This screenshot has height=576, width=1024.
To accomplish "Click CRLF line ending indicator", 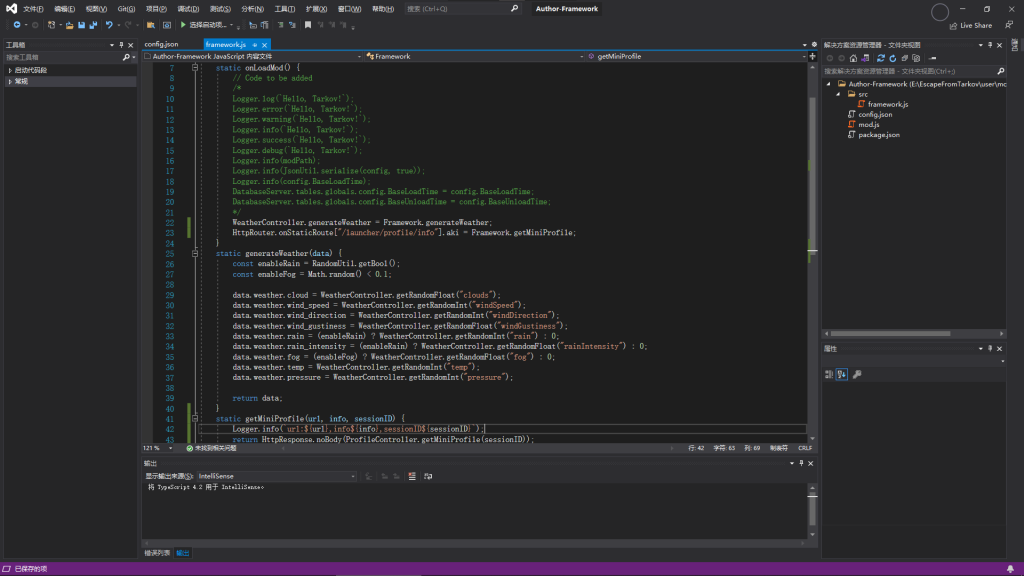I will click(805, 448).
